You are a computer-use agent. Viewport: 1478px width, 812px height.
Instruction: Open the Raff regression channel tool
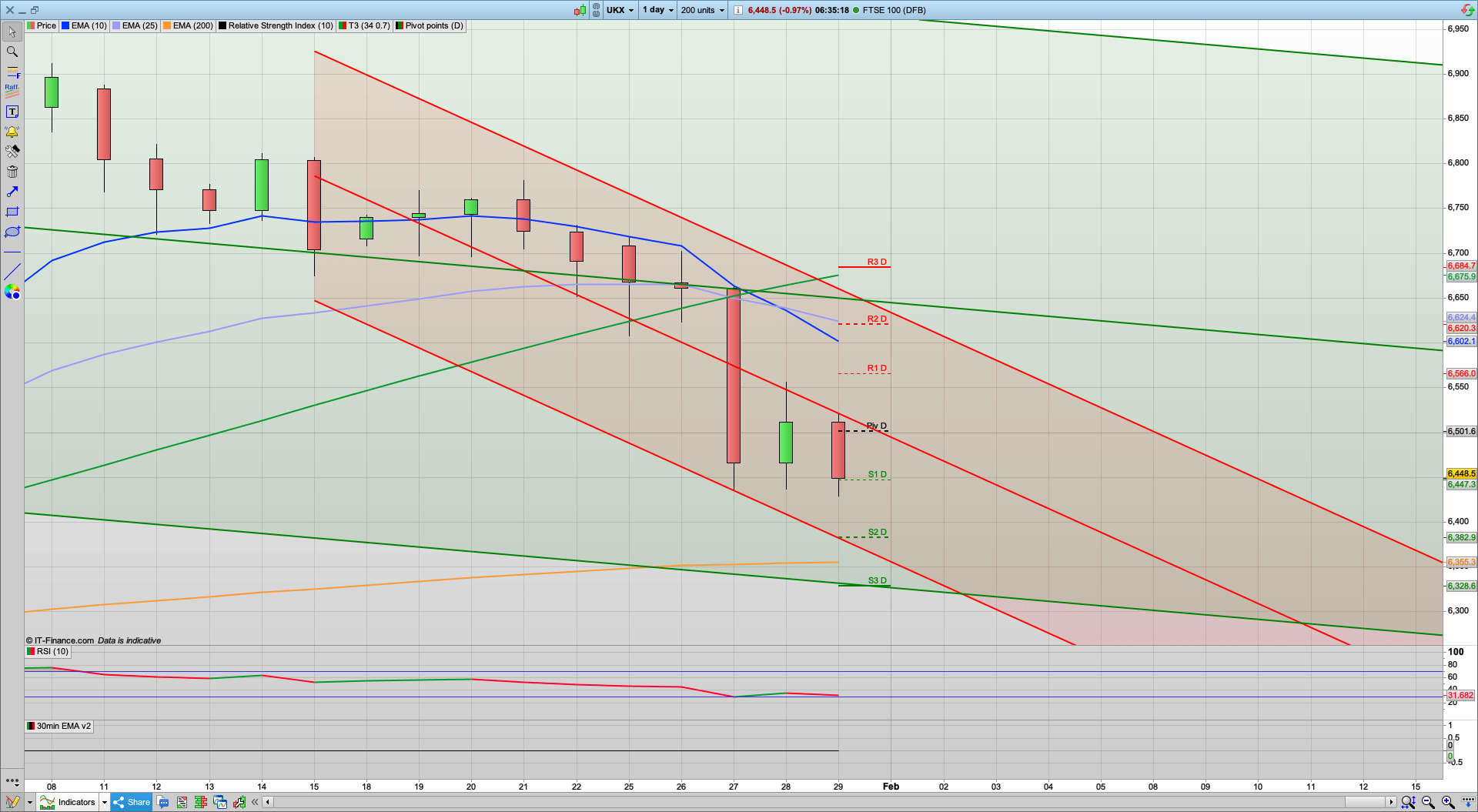pos(12,90)
